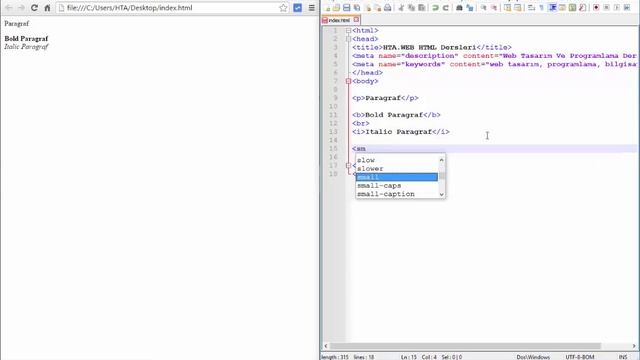This screenshot has height=360, width=640.
Task: Toggle INS mode in the status bar
Action: coord(623,357)
